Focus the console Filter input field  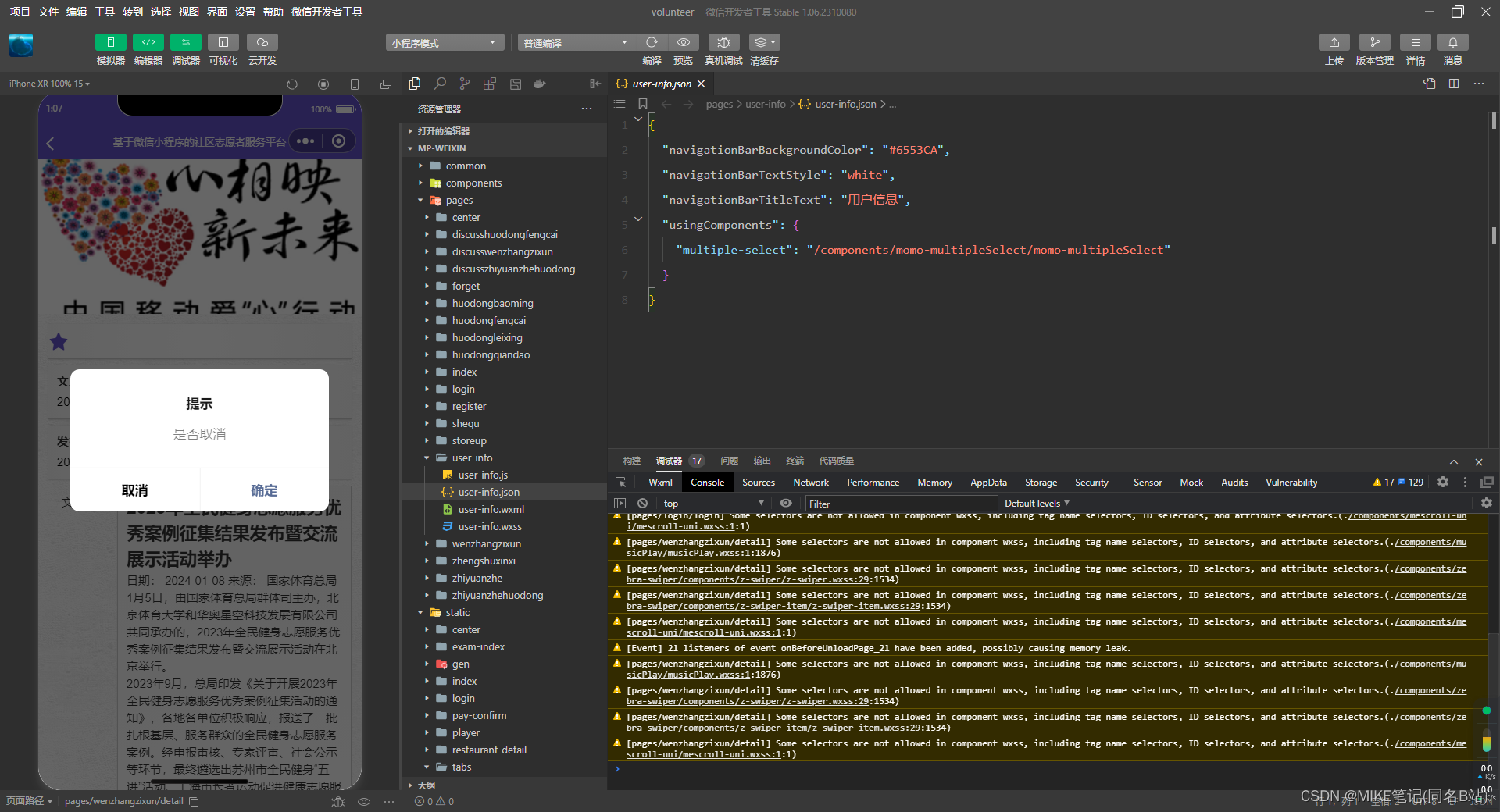click(901, 504)
